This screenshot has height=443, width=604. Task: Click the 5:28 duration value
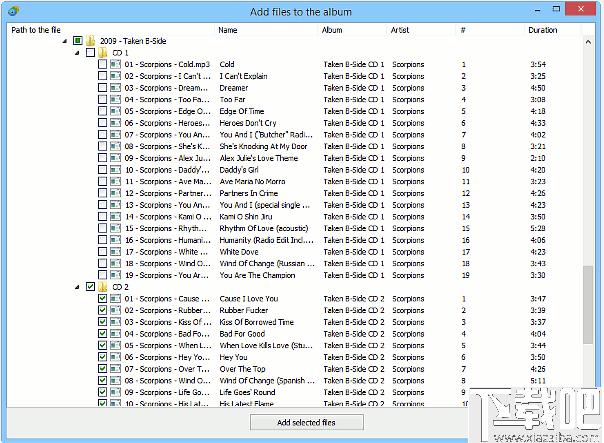(538, 228)
